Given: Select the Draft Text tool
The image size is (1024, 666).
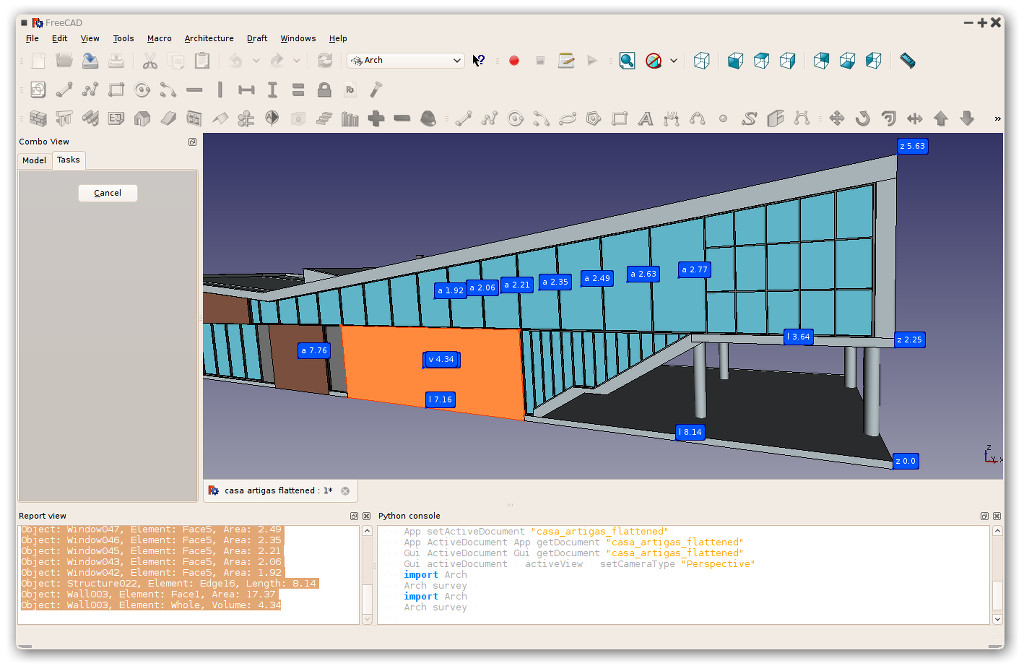Looking at the screenshot, I should [645, 118].
